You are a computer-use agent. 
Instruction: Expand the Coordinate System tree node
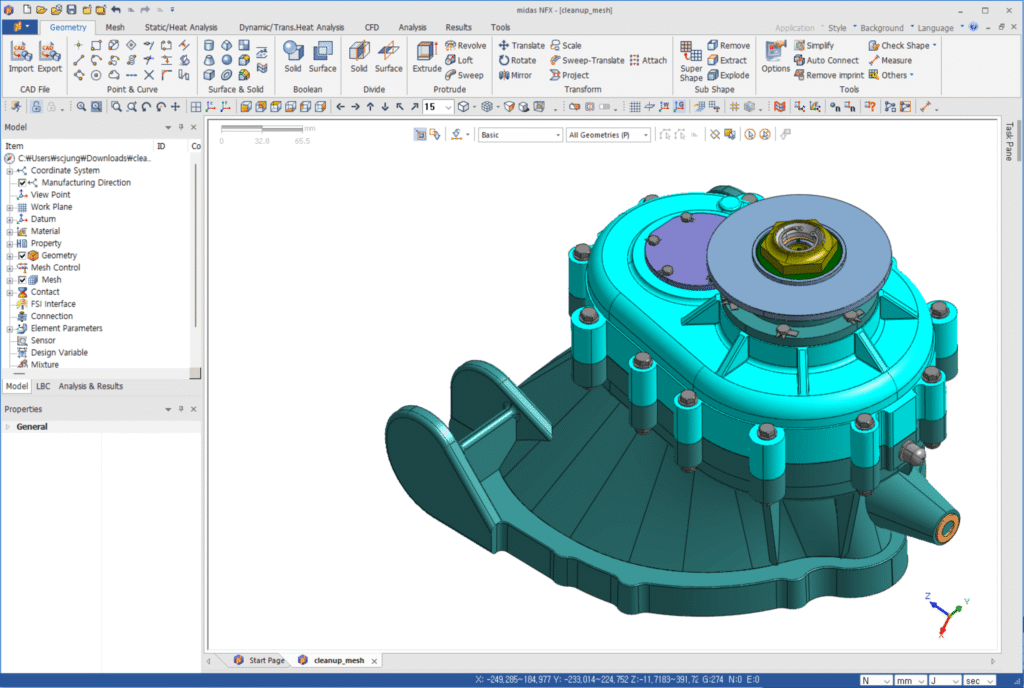point(9,171)
